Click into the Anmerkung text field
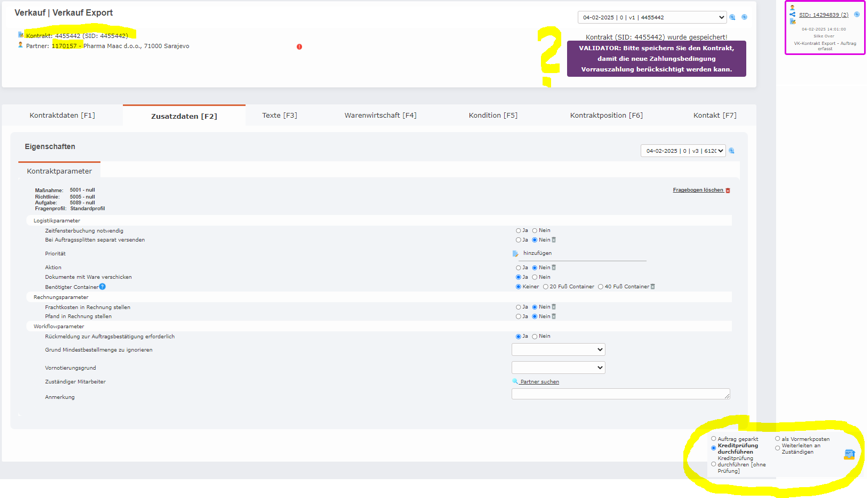Screen dimensions: 867x498 [620, 394]
